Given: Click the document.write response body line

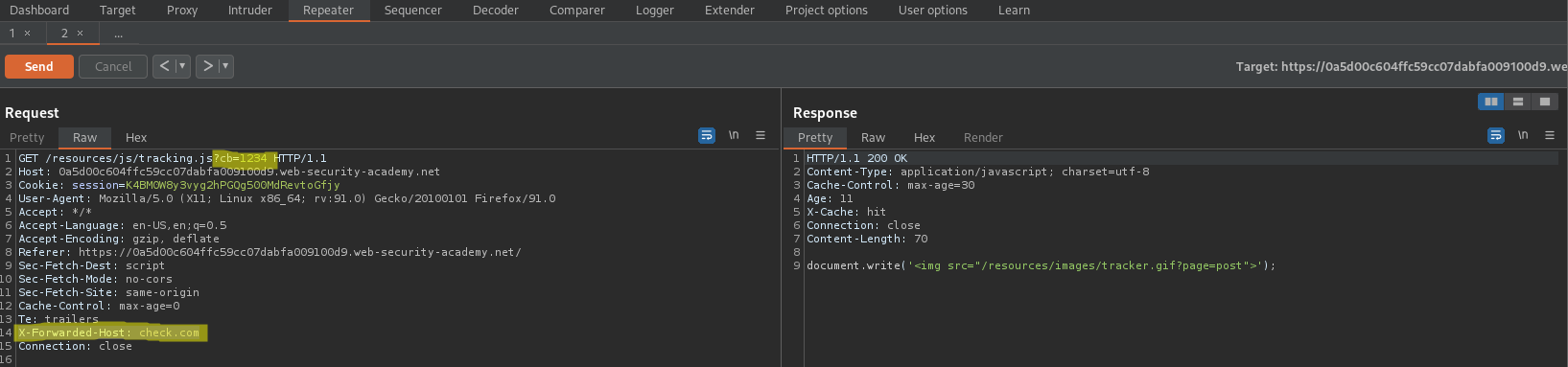Looking at the screenshot, I should pyautogui.click(x=1041, y=265).
